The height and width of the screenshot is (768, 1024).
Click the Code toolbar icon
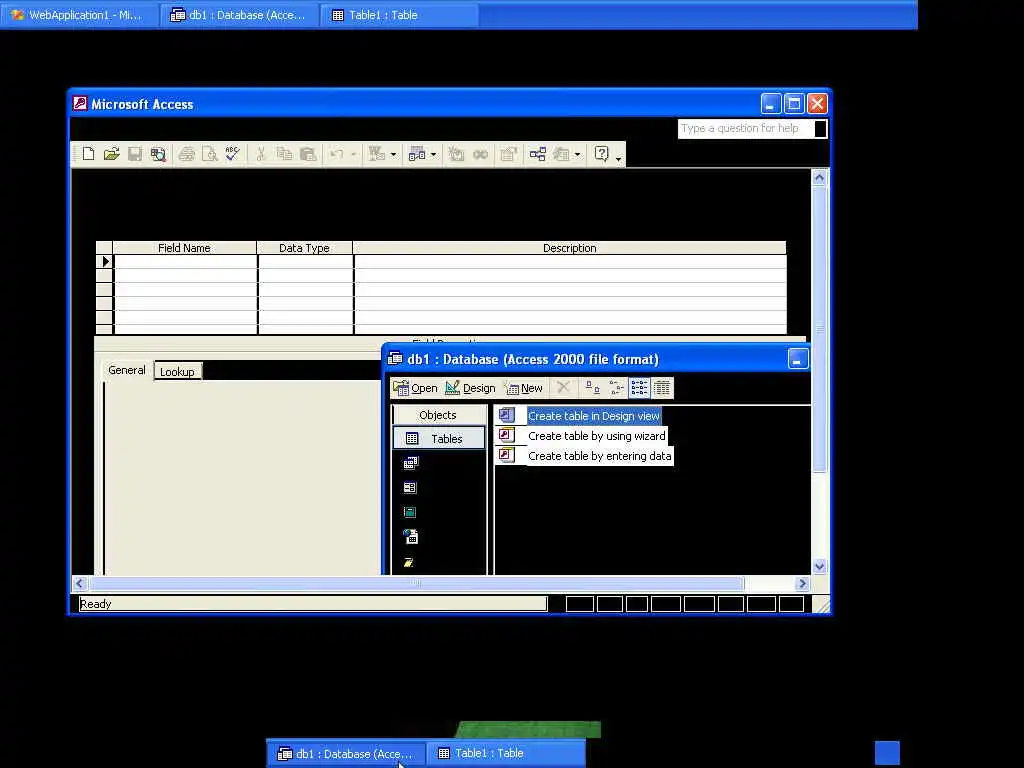point(456,154)
